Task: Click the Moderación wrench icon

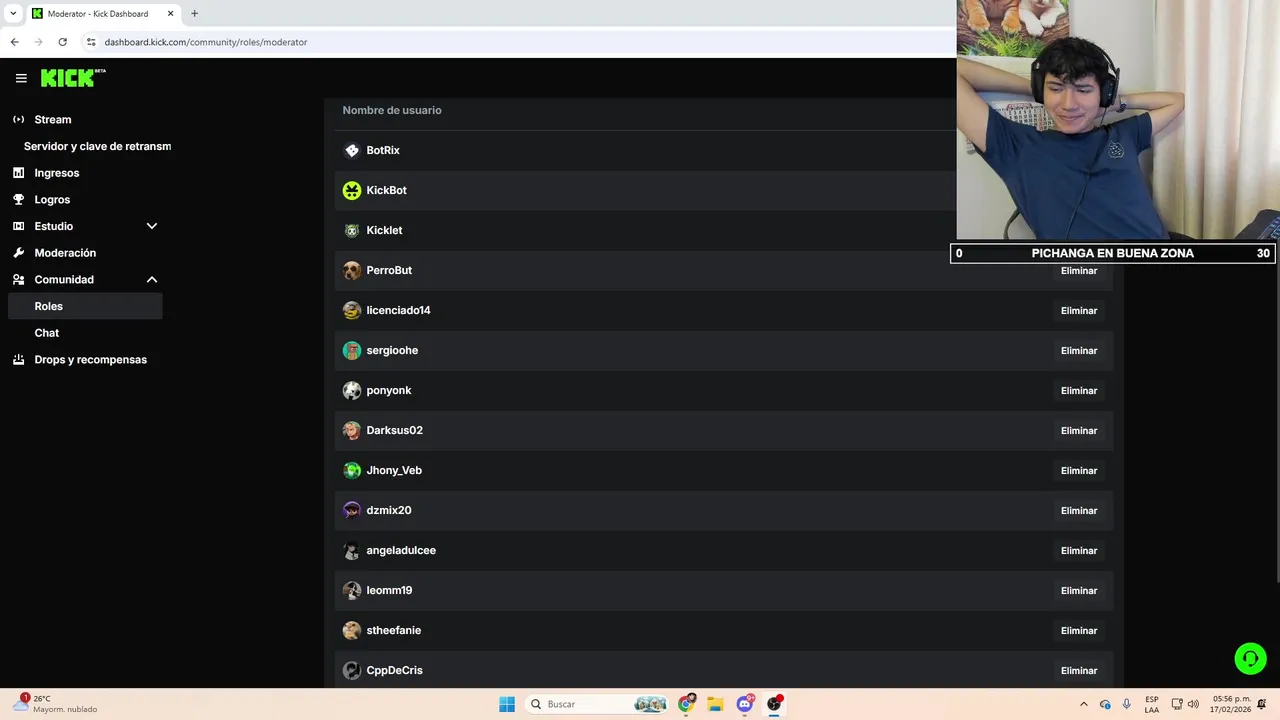Action: pos(18,253)
